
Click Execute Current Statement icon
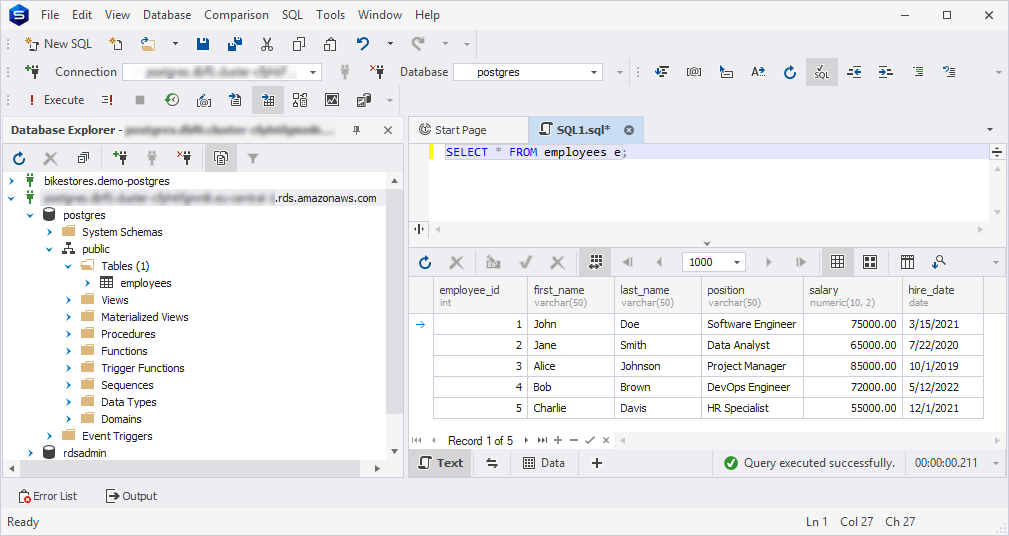[x=107, y=100]
